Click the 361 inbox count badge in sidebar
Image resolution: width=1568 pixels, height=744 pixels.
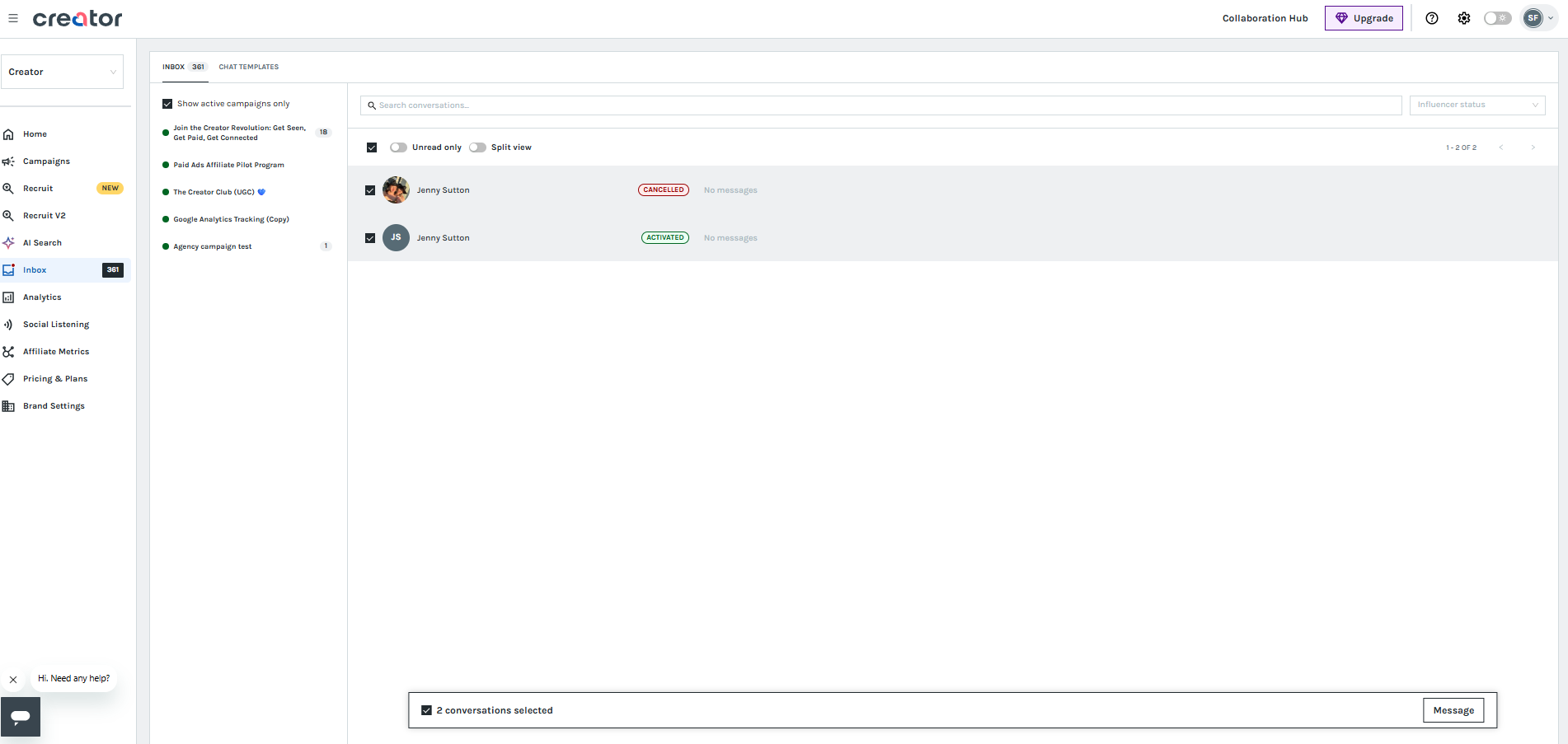click(x=113, y=270)
